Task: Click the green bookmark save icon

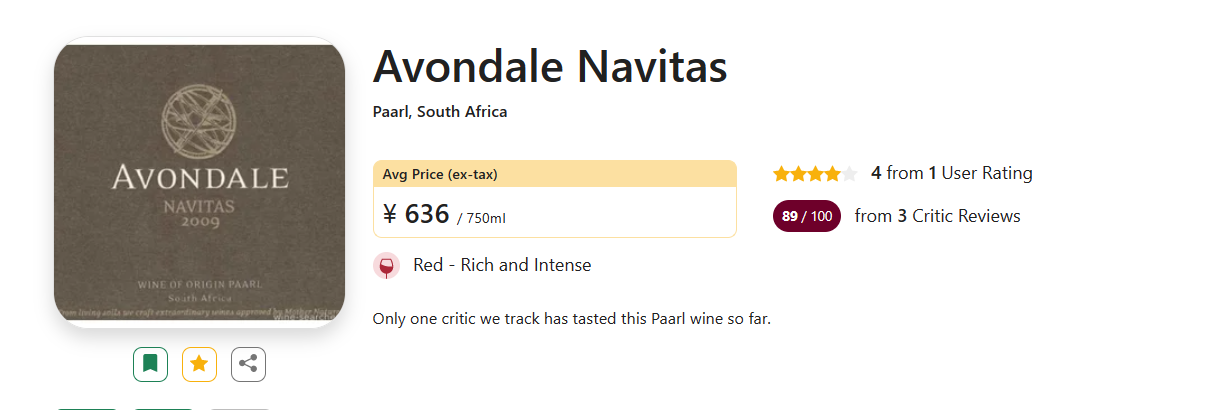Action: tap(150, 364)
